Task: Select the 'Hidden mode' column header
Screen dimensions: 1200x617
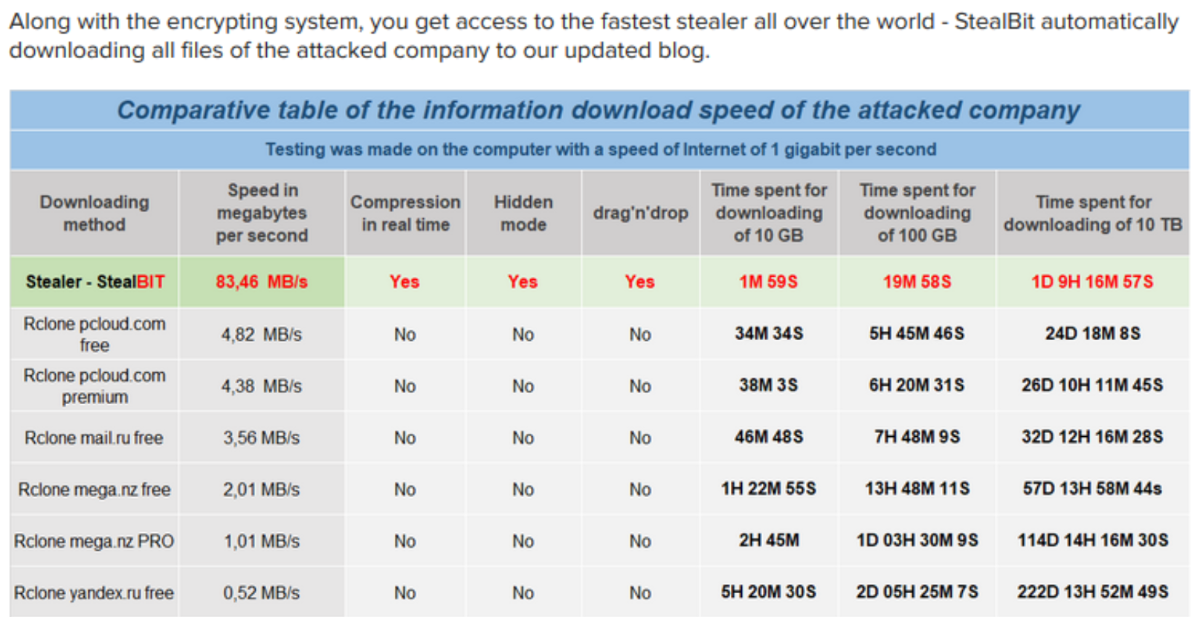Action: [523, 213]
